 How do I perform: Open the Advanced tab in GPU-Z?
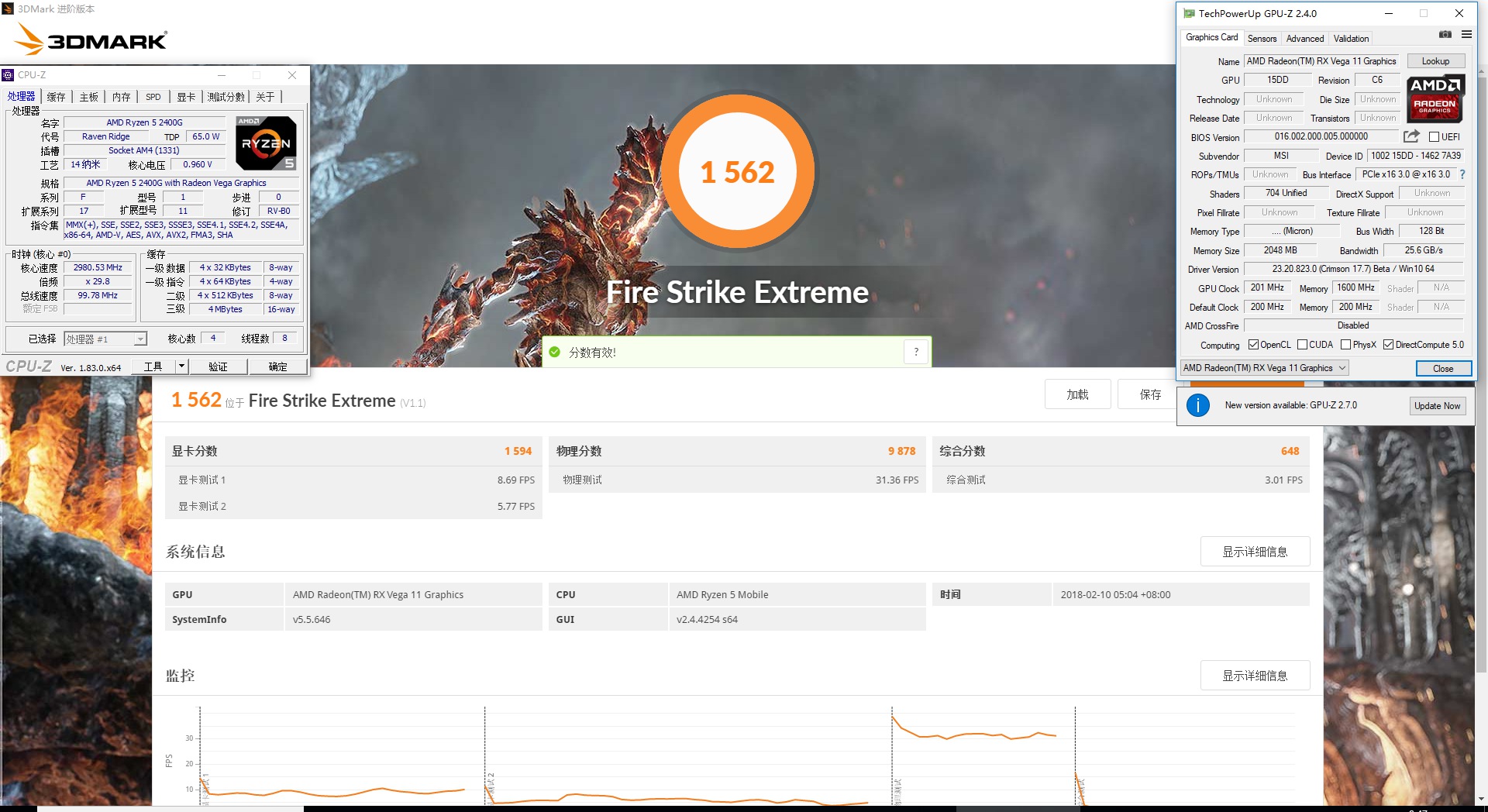1305,39
